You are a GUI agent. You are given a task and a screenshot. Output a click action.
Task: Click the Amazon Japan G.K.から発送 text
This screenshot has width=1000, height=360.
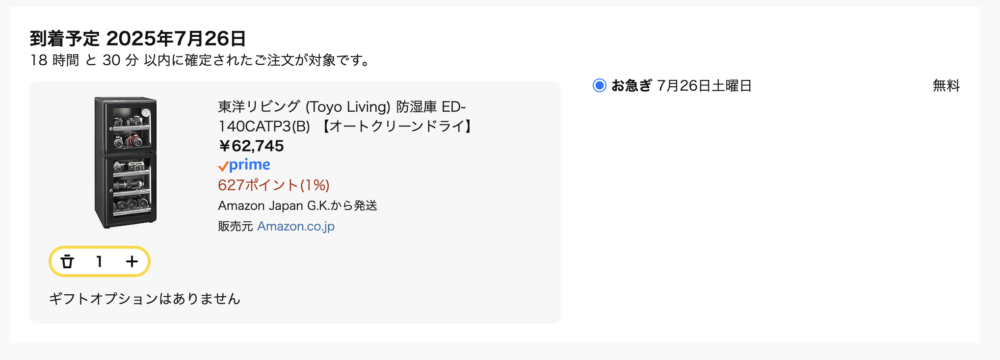(298, 206)
